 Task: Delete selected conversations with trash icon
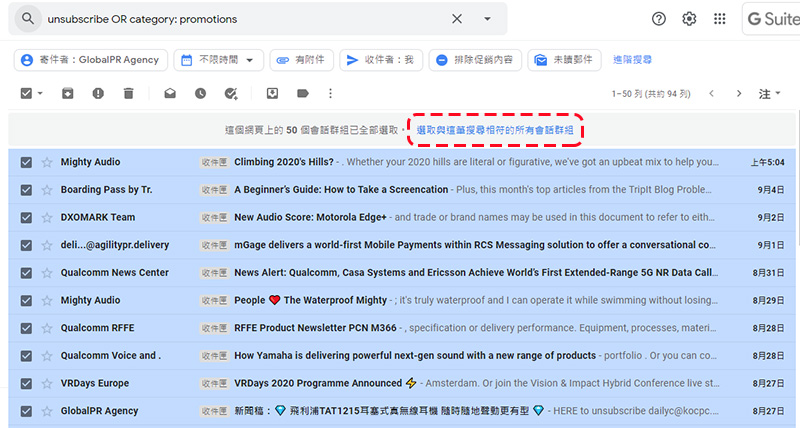(129, 93)
